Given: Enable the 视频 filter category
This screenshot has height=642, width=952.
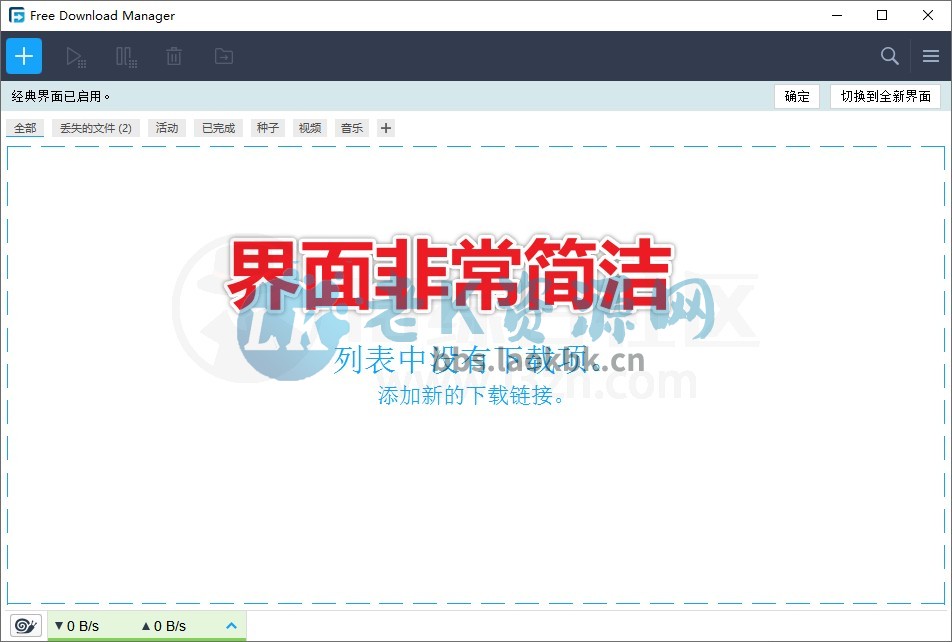Looking at the screenshot, I should (x=309, y=127).
